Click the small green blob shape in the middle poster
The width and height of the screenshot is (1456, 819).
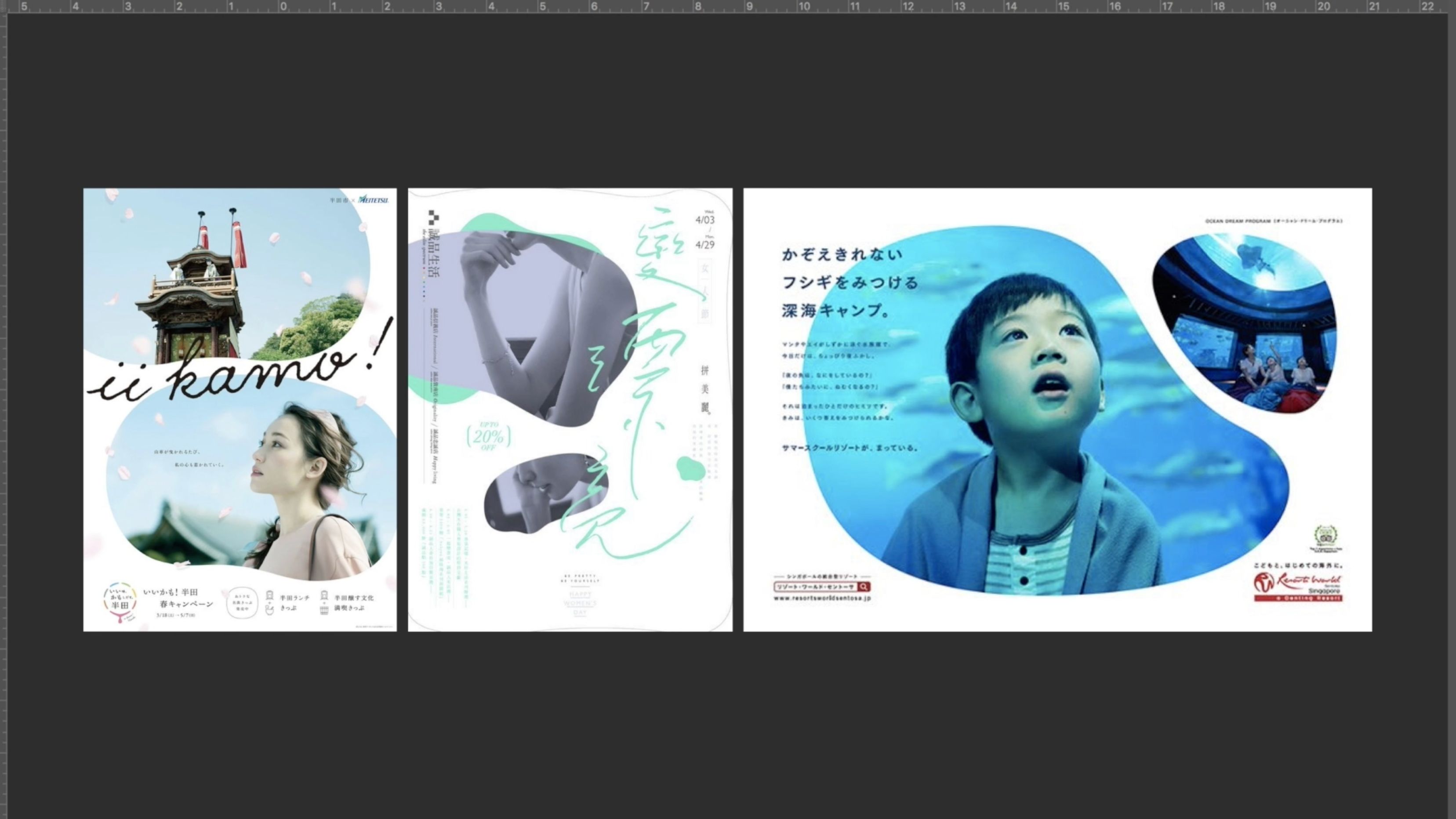[x=691, y=468]
